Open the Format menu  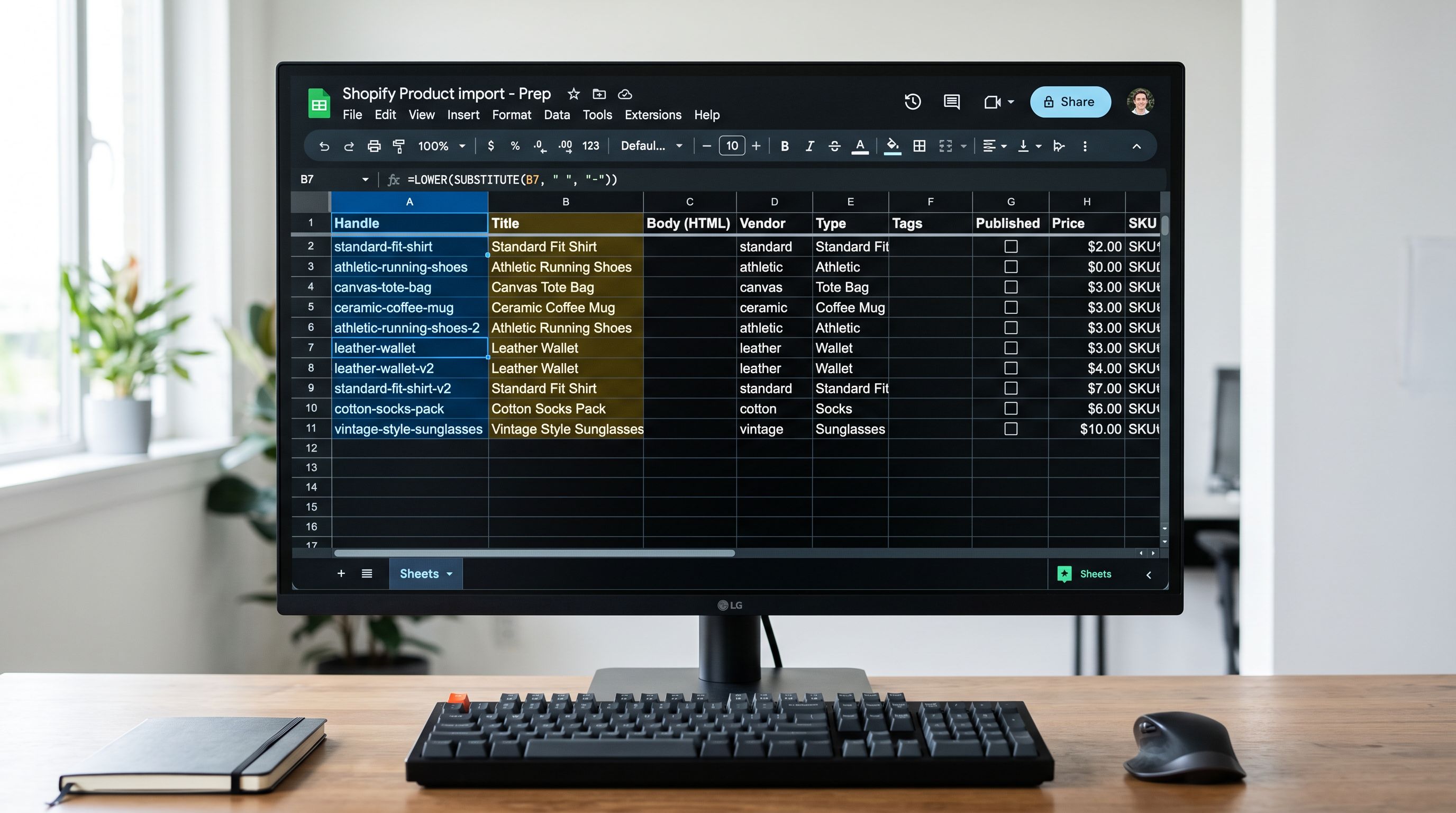coord(512,115)
